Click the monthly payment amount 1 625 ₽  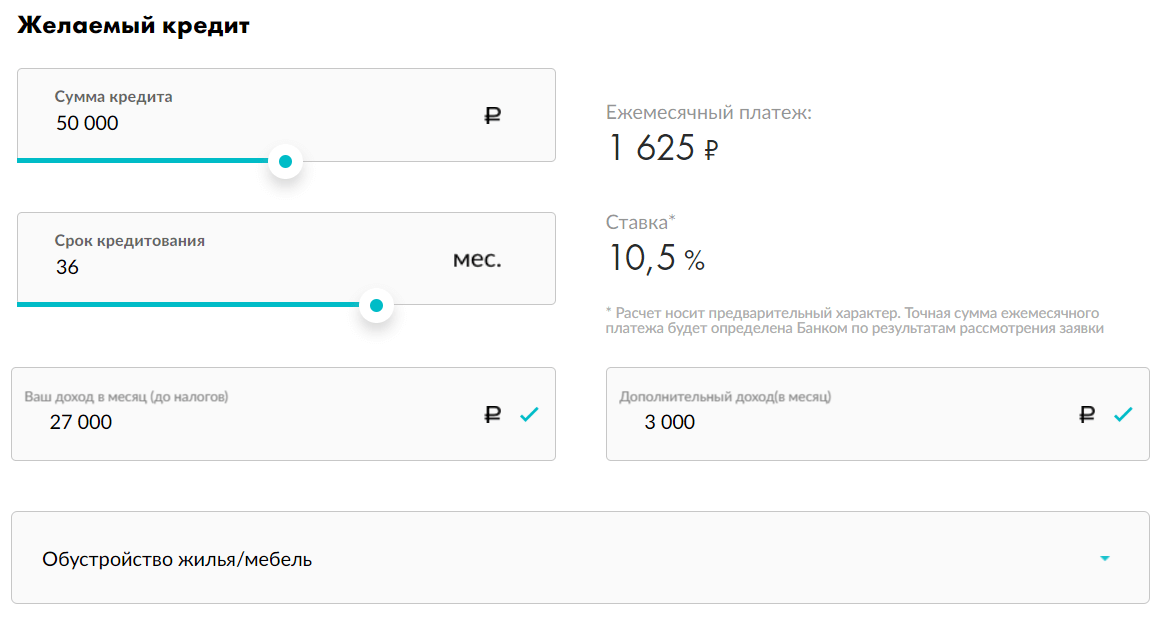tap(663, 148)
